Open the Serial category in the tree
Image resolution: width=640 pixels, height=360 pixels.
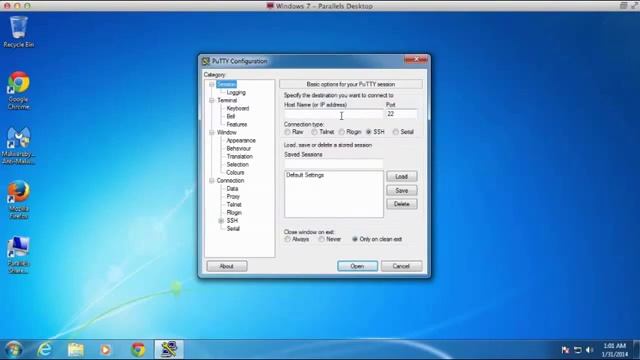(x=233, y=229)
